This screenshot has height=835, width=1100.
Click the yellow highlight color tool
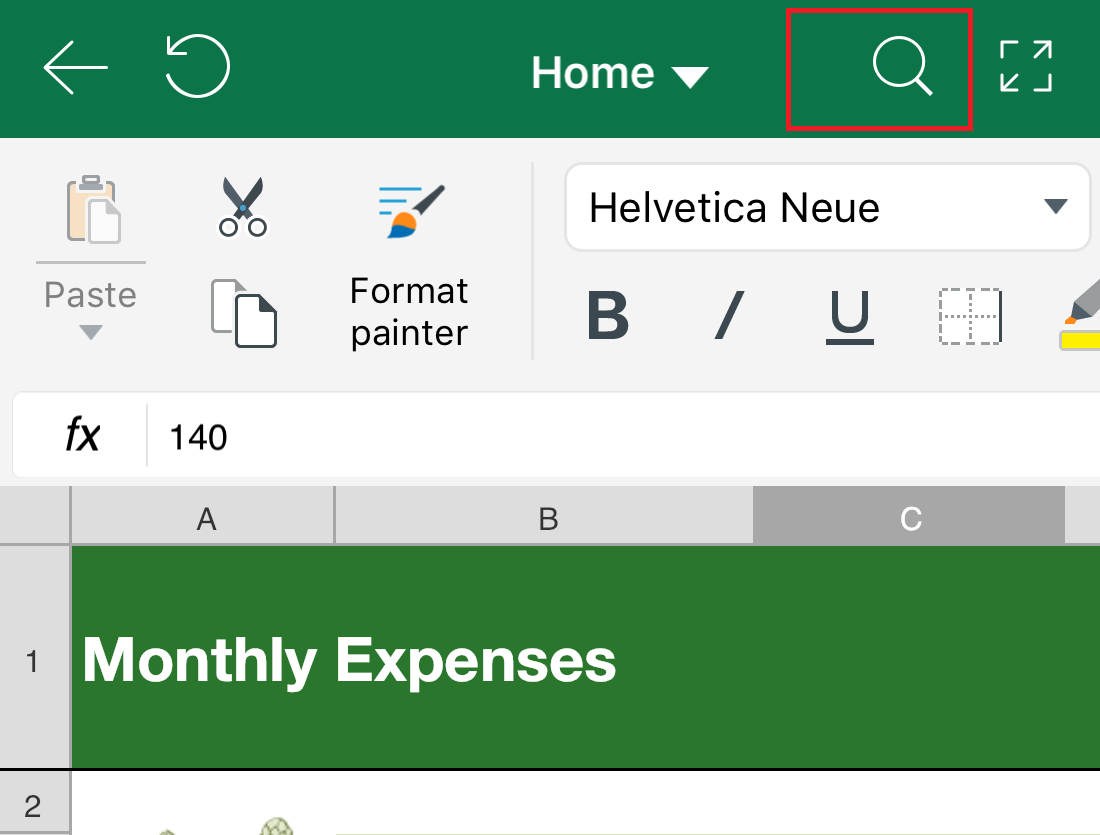[1080, 314]
